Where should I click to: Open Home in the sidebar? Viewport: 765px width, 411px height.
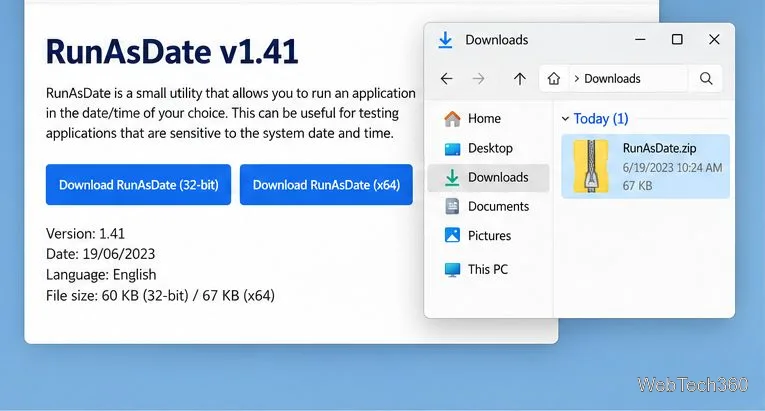488,119
